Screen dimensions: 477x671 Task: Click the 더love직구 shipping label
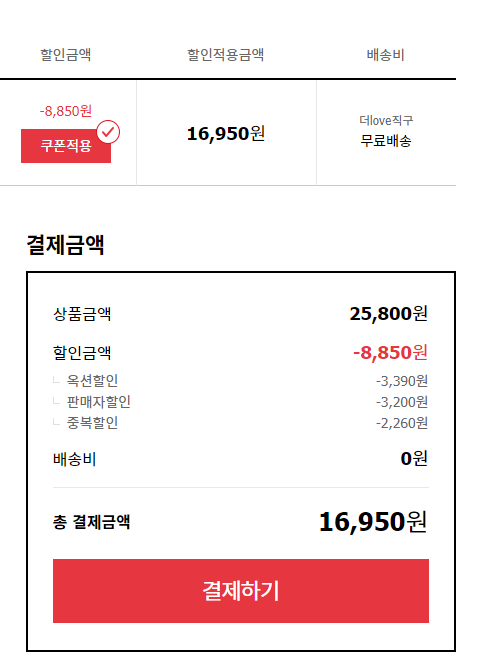coord(386,121)
